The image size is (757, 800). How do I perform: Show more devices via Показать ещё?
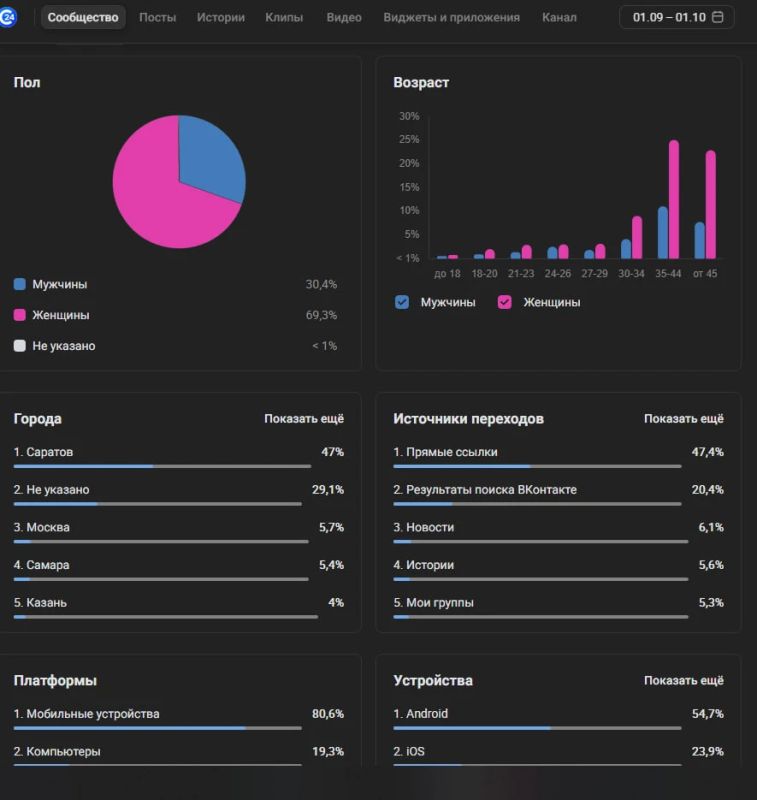click(x=684, y=681)
